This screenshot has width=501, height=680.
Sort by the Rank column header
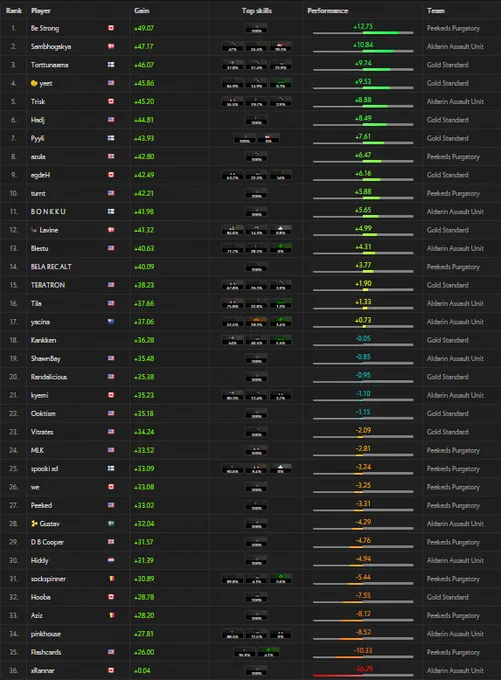14,10
